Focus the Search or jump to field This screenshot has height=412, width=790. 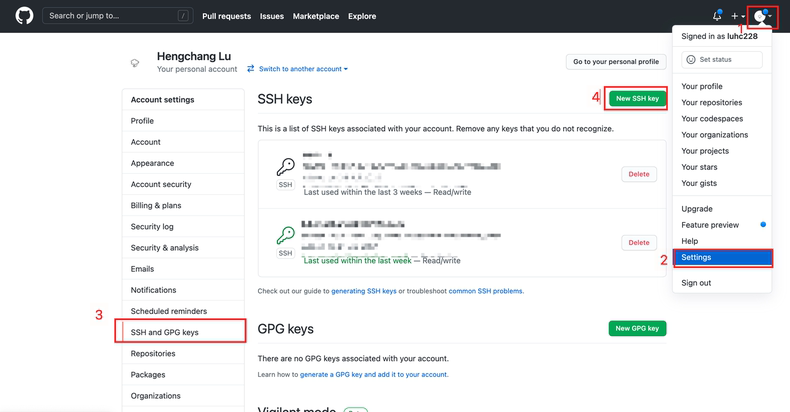118,16
